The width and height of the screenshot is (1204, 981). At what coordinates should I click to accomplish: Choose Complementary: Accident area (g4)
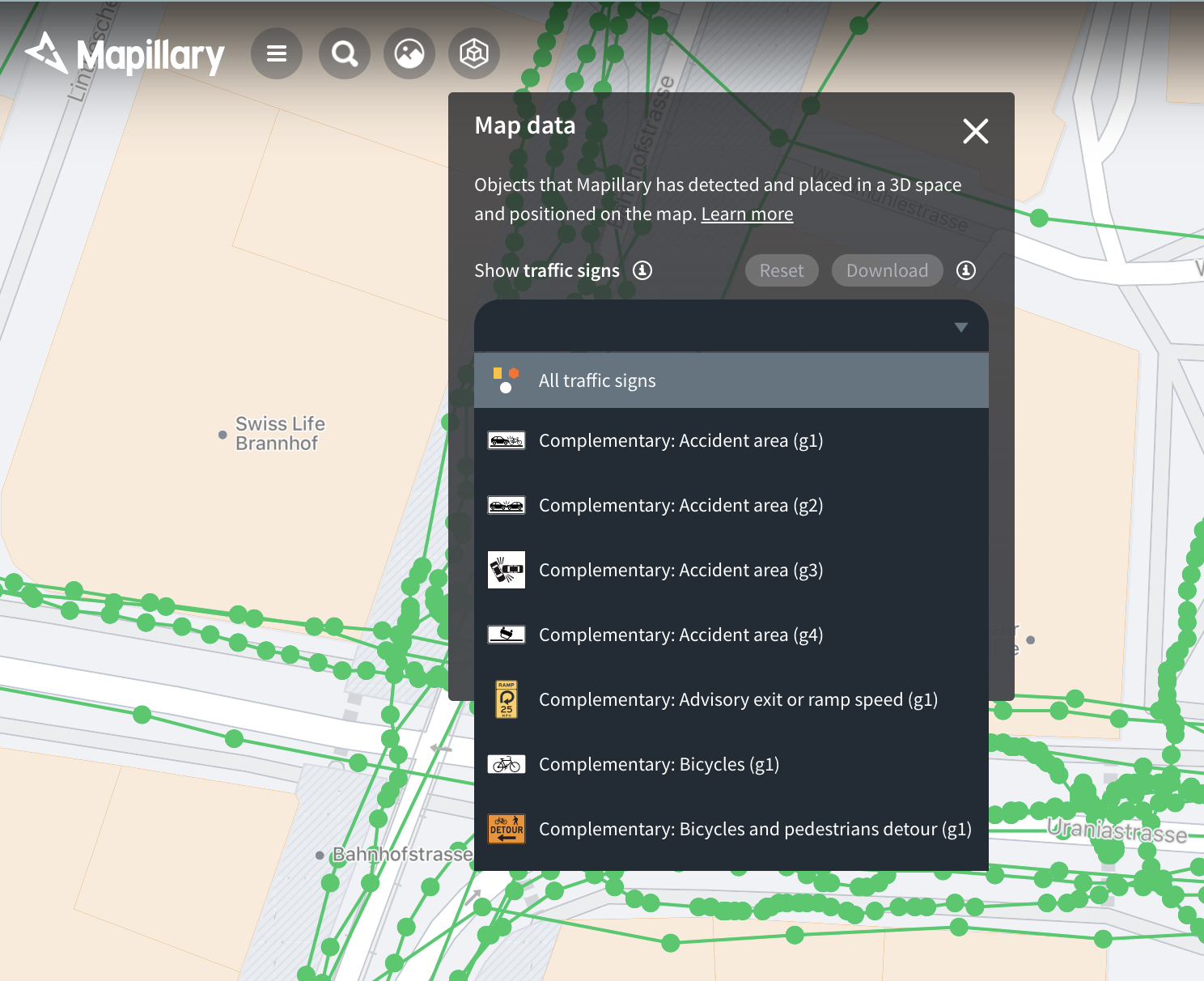[x=731, y=635]
